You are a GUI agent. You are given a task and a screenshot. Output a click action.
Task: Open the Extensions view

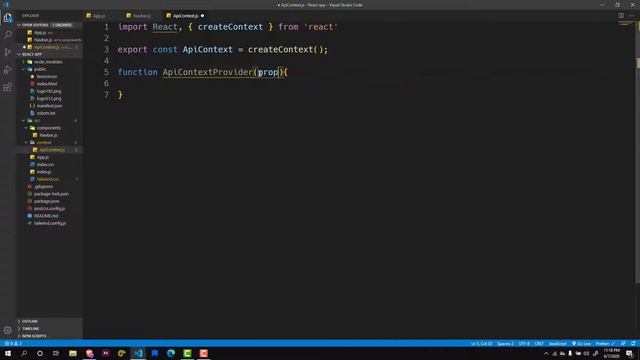[x=8, y=87]
